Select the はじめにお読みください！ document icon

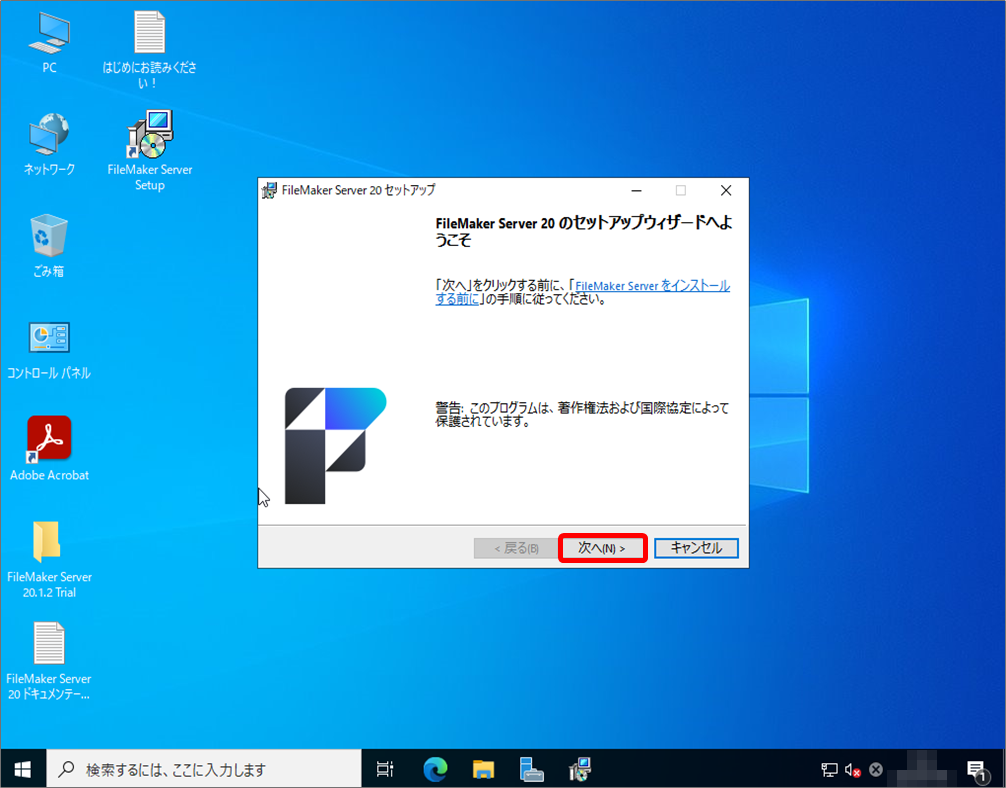(149, 49)
